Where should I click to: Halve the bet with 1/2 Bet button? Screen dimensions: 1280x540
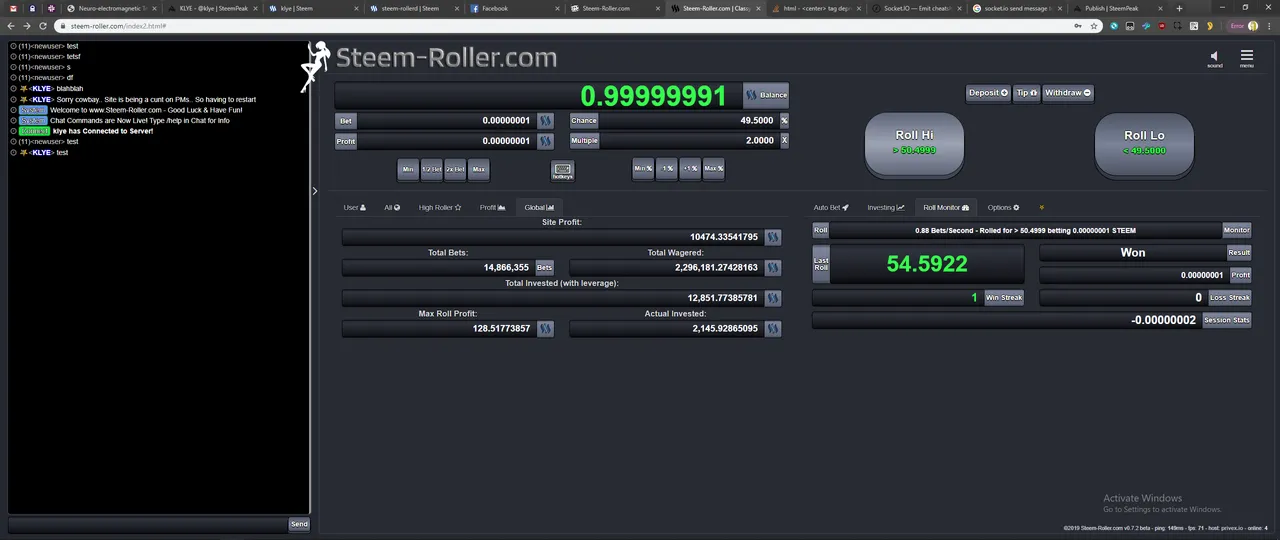pos(432,169)
